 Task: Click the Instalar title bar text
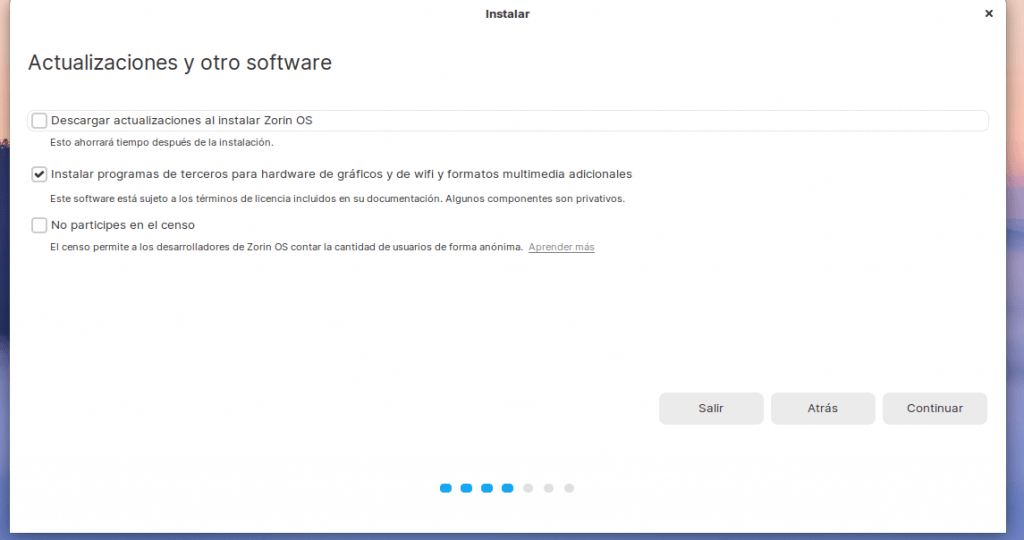click(x=507, y=14)
